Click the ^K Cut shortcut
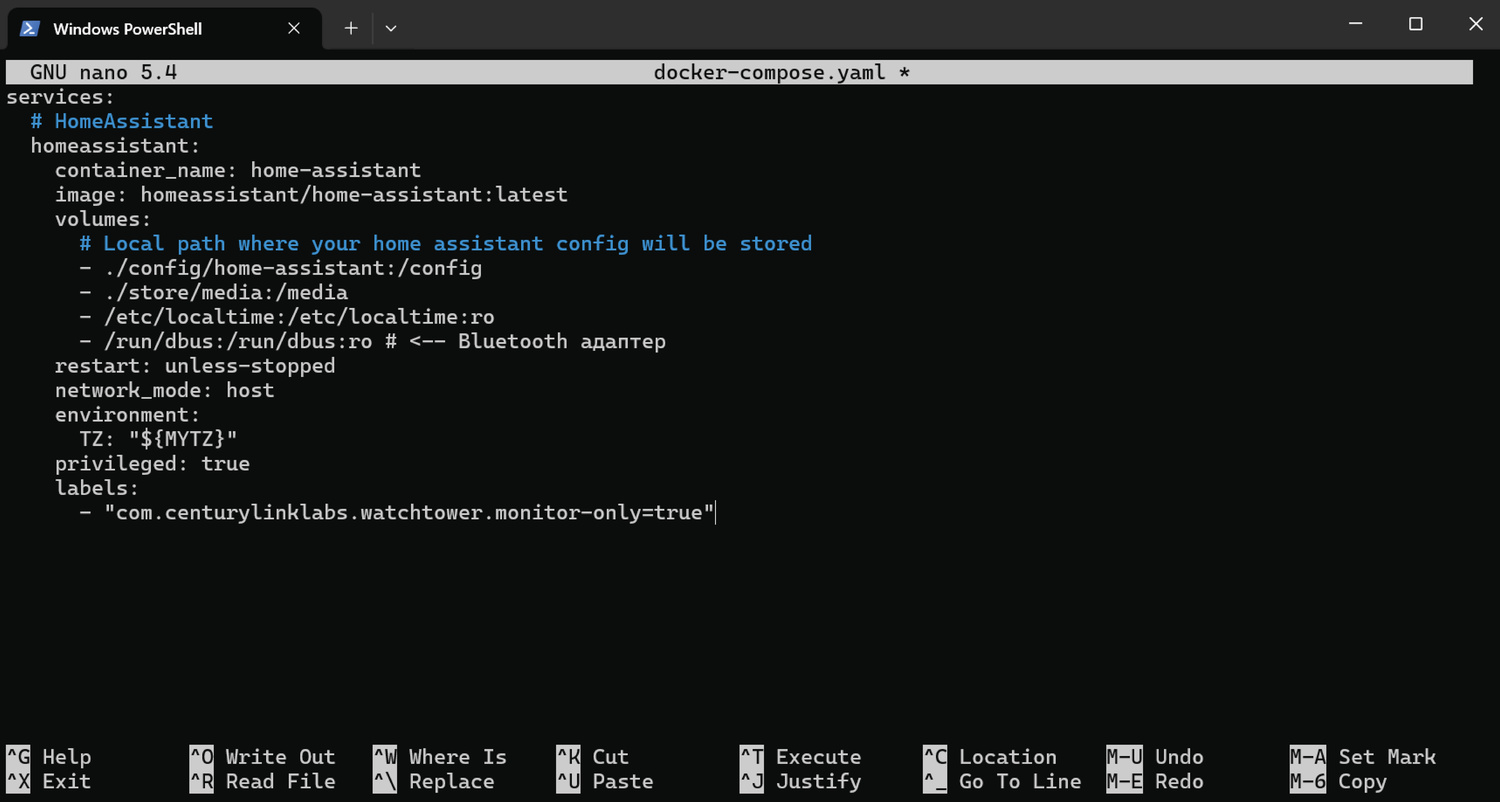Screen dimensions: 1500x802 593,757
